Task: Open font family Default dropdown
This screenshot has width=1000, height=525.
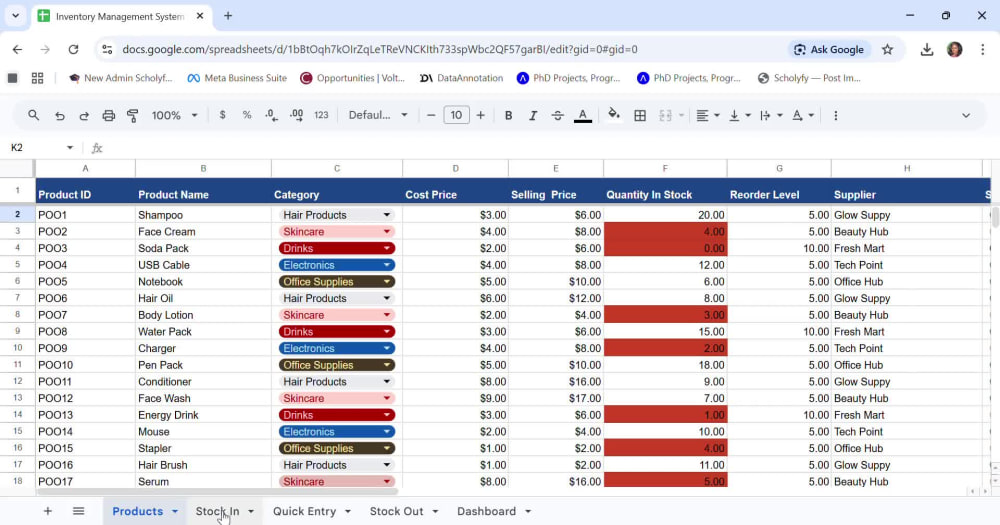Action: [x=378, y=115]
